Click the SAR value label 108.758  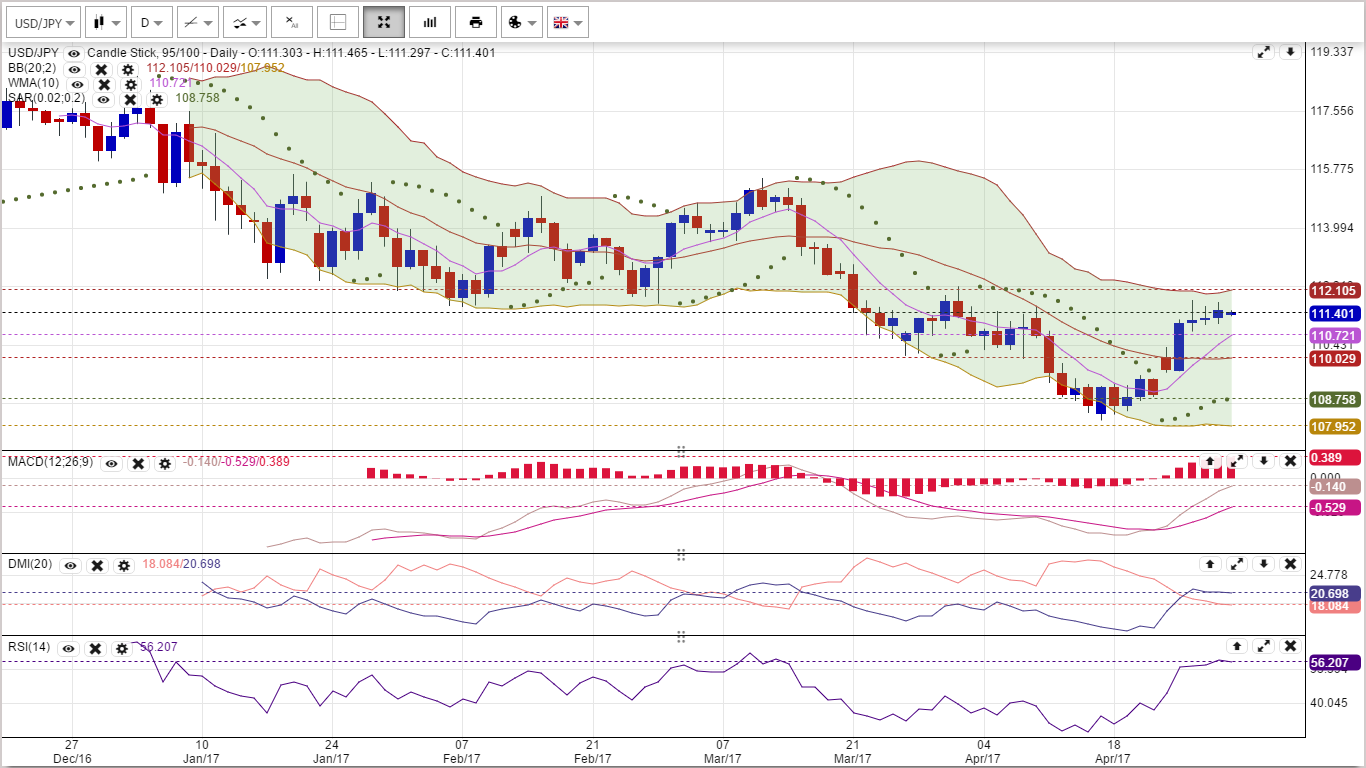tap(1335, 399)
